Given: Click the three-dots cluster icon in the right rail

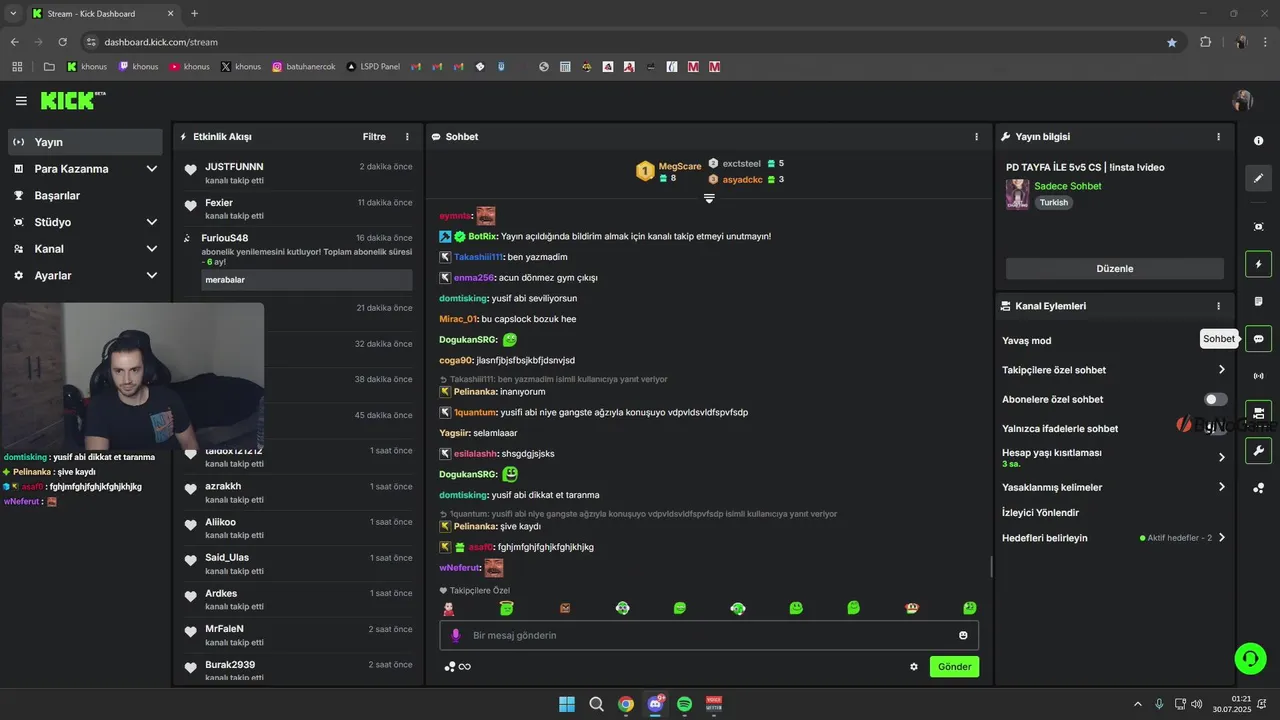Looking at the screenshot, I should pos(1258,488).
